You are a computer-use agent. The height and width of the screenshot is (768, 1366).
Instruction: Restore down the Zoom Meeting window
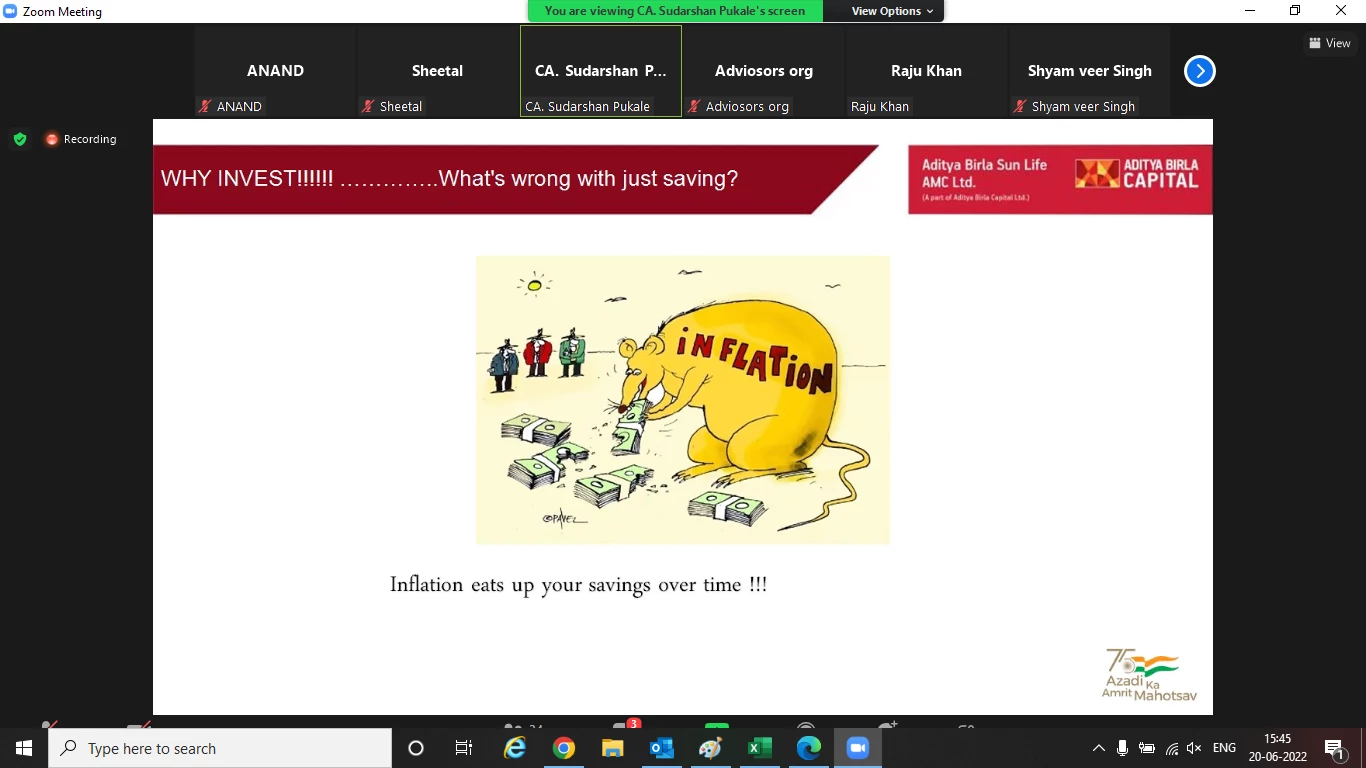point(1295,11)
